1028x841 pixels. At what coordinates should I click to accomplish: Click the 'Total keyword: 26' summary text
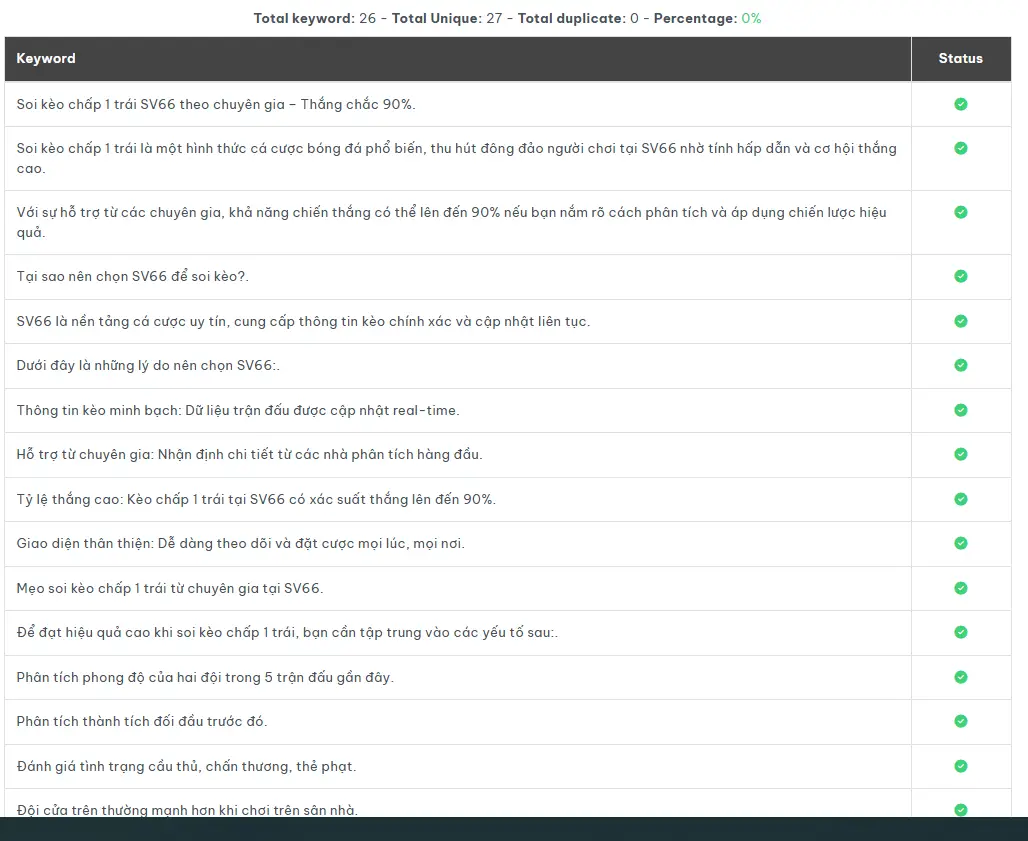tap(314, 18)
